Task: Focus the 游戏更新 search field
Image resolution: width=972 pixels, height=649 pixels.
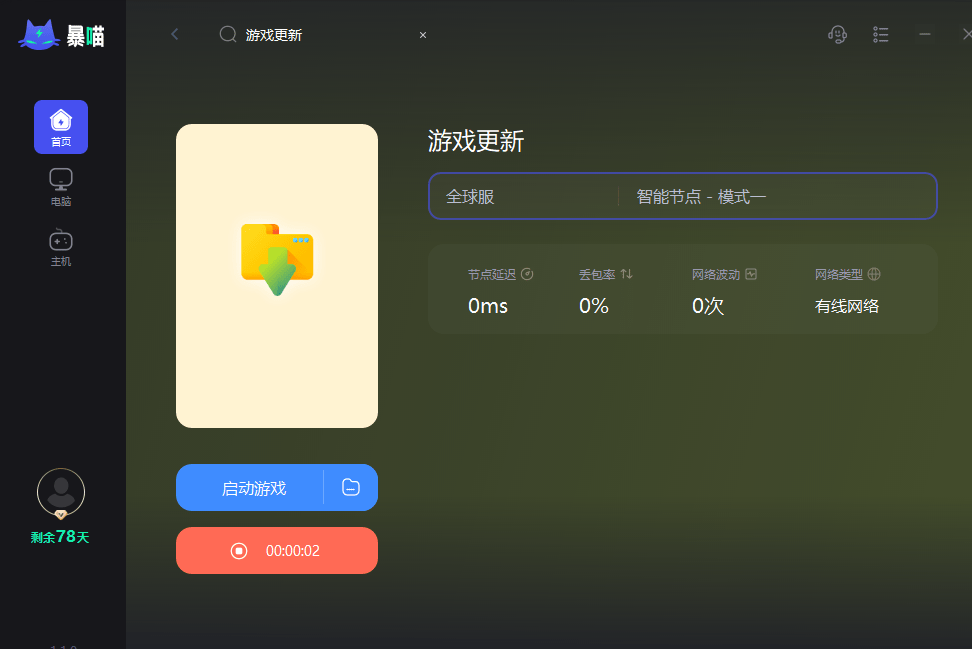Action: [x=320, y=35]
